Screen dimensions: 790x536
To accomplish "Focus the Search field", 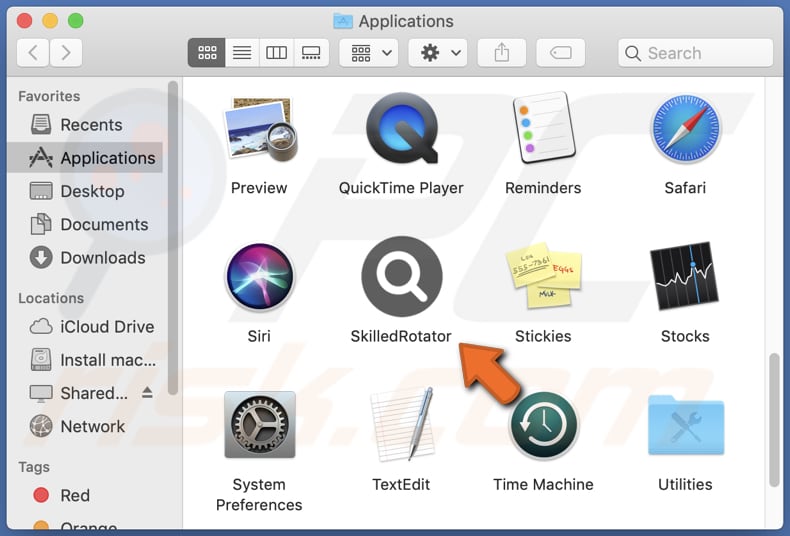I will coord(695,53).
